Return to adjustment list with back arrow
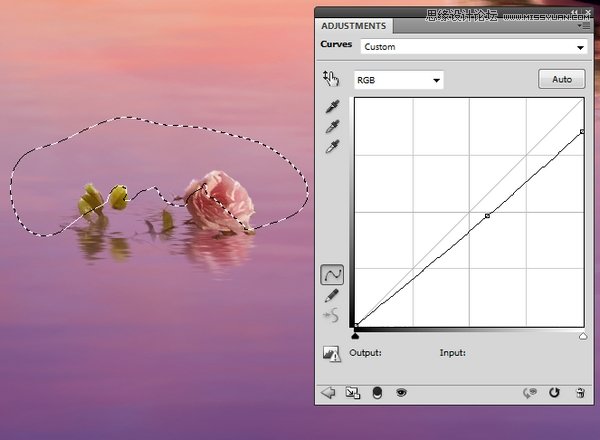Viewport: 600px width, 440px height. pyautogui.click(x=328, y=393)
